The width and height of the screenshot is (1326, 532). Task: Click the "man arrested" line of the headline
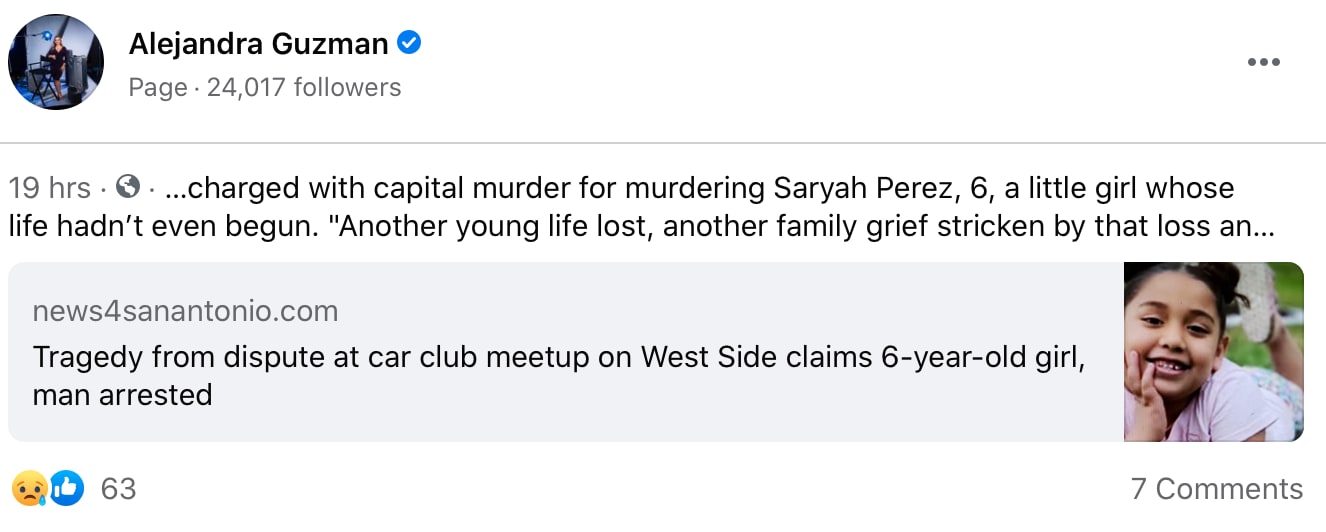[122, 395]
